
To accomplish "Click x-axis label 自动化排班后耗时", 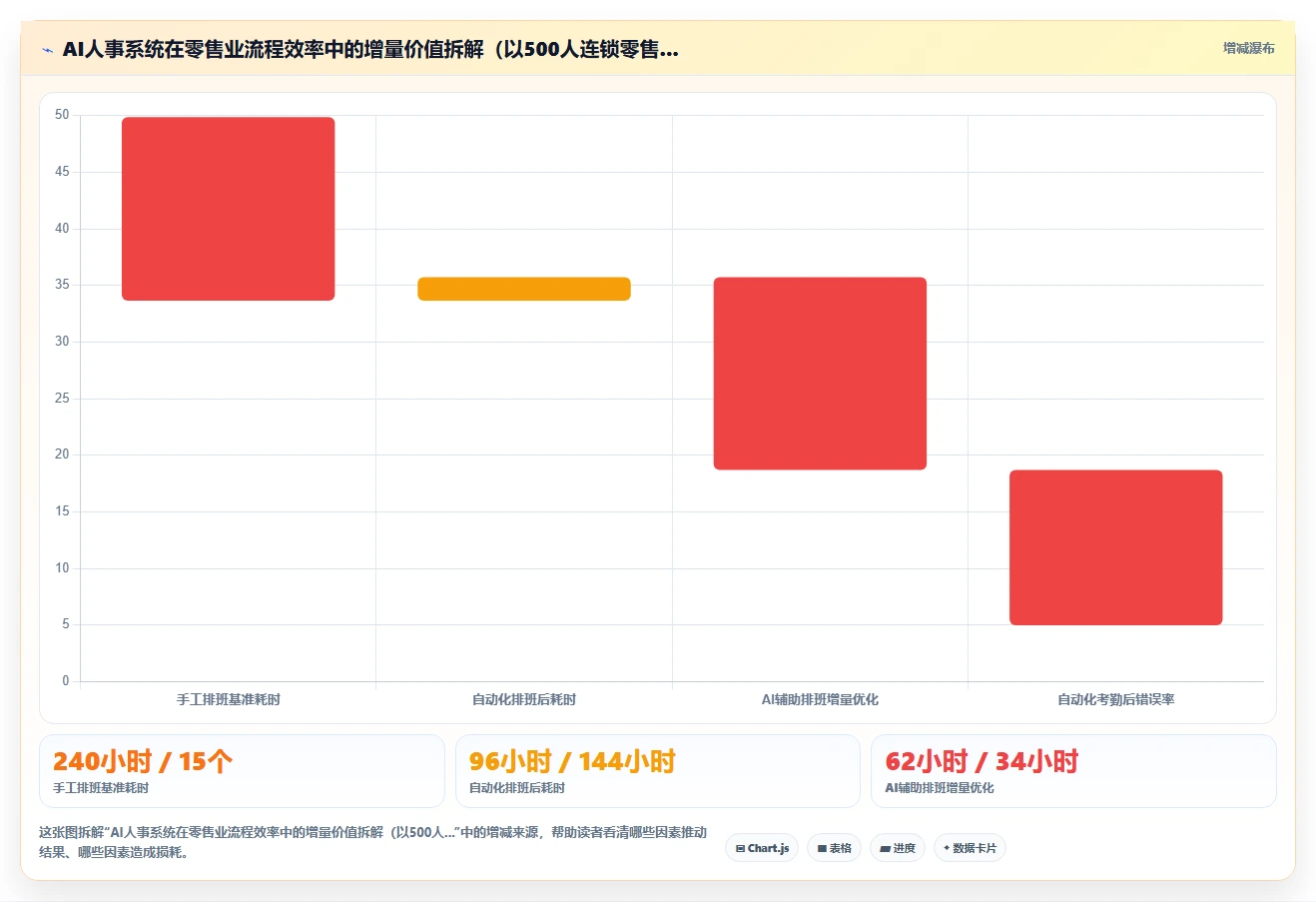I will tap(524, 699).
